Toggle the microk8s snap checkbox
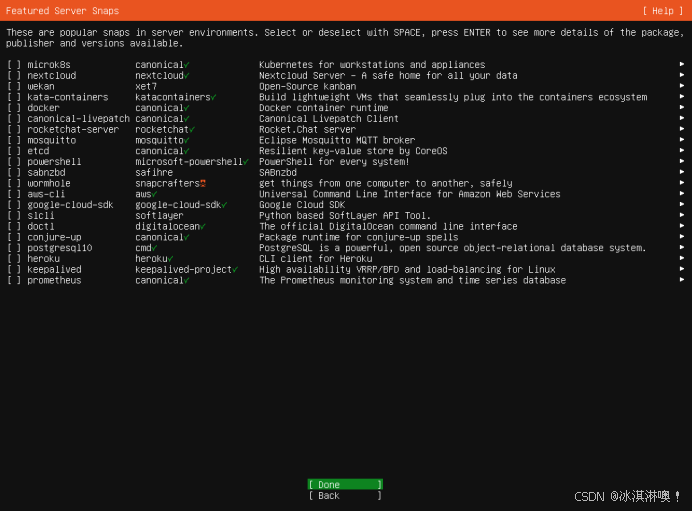692x511 pixels. pyautogui.click(x=14, y=65)
